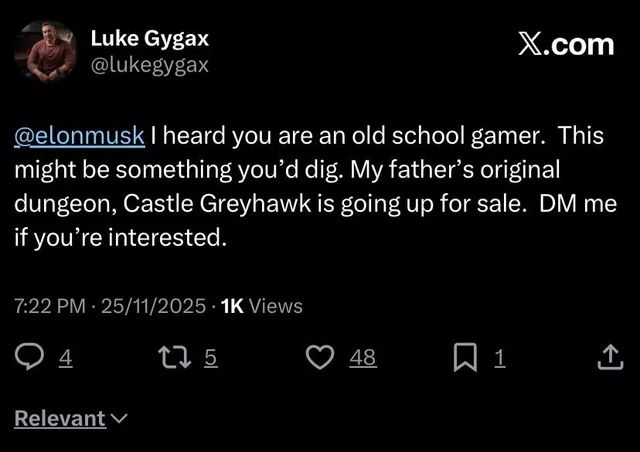
Task: Click the bookmark count of 1
Action: (500, 358)
